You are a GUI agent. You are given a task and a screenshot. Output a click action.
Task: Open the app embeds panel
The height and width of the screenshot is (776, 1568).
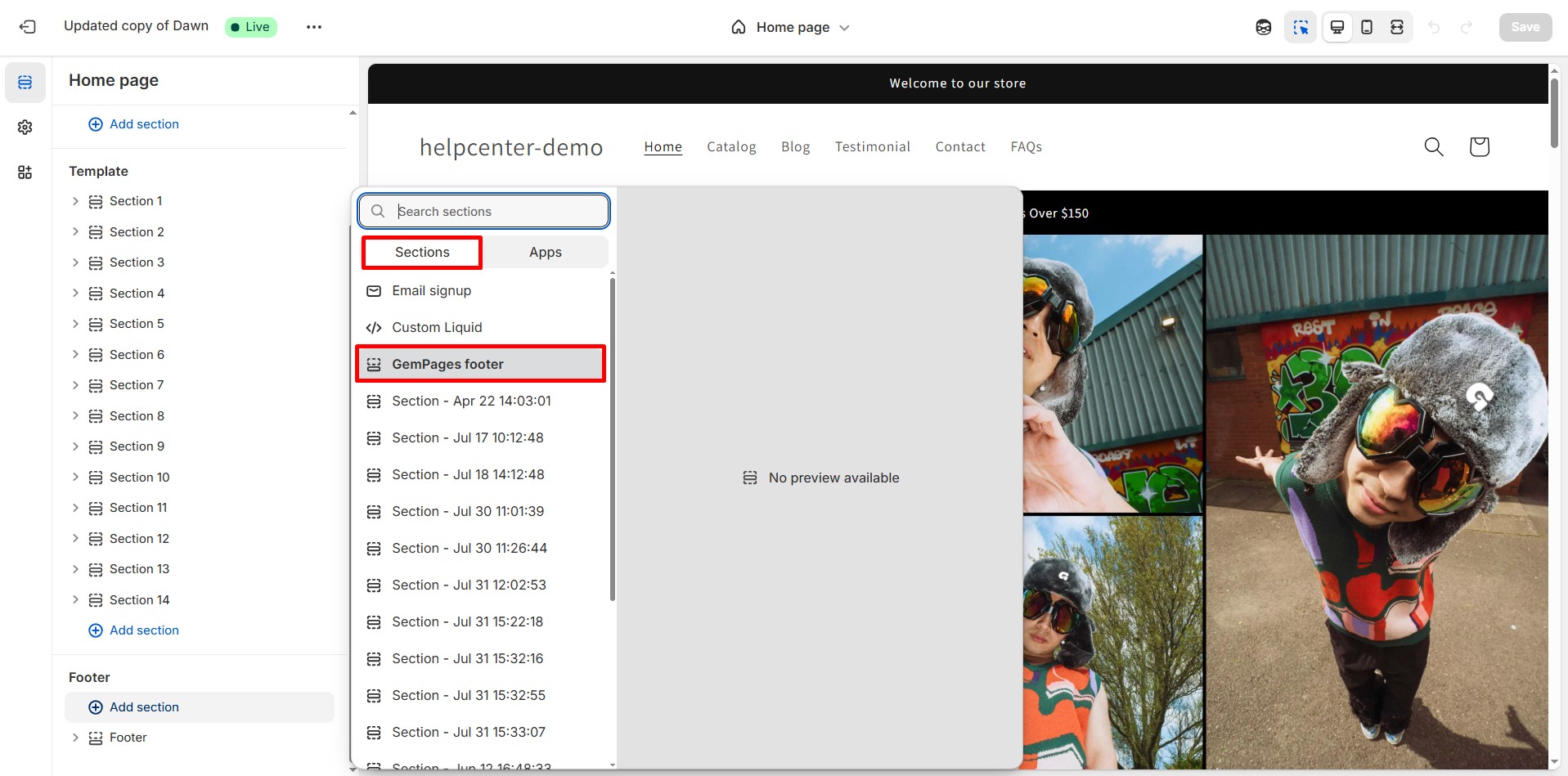pos(25,172)
